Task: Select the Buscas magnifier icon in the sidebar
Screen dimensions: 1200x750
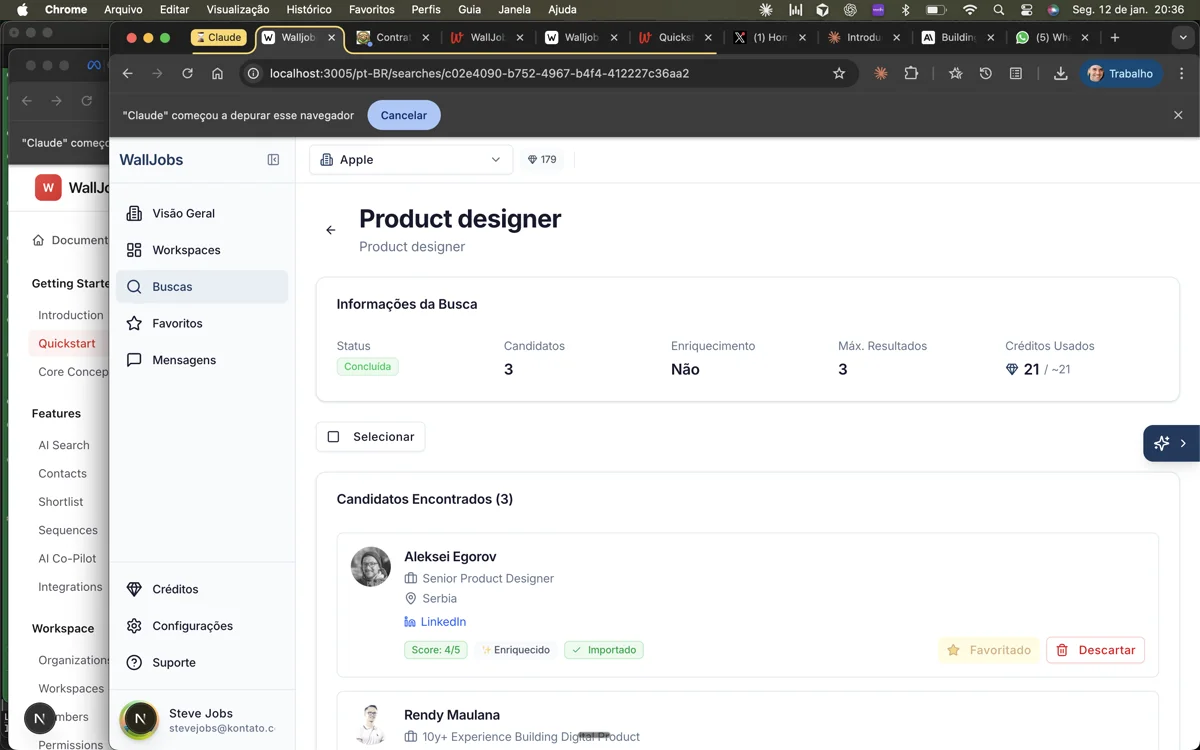Action: [134, 286]
